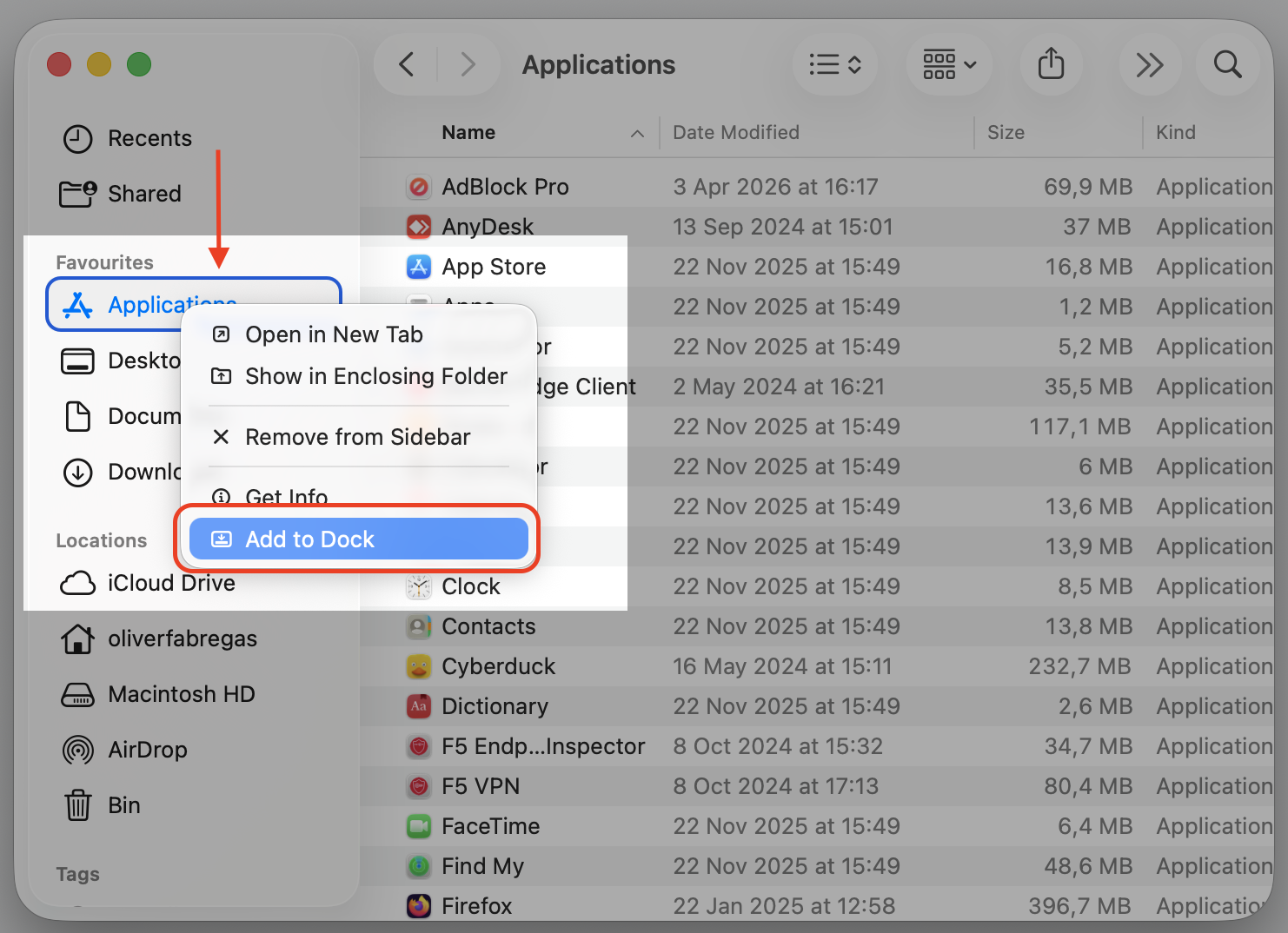The height and width of the screenshot is (933, 1288).
Task: Select the AdBlock Pro file name
Action: [505, 187]
